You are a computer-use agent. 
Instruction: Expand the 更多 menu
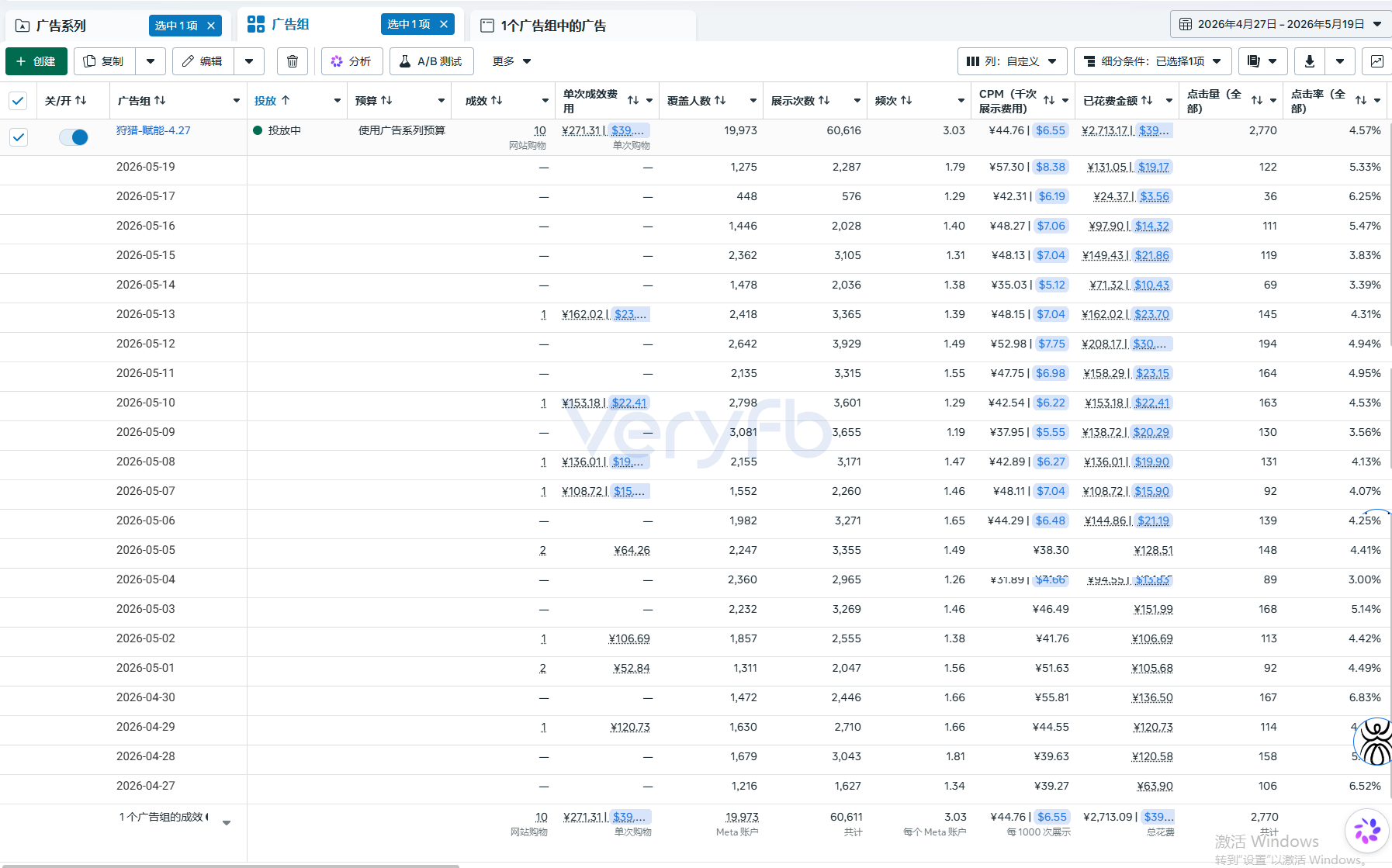coord(511,61)
